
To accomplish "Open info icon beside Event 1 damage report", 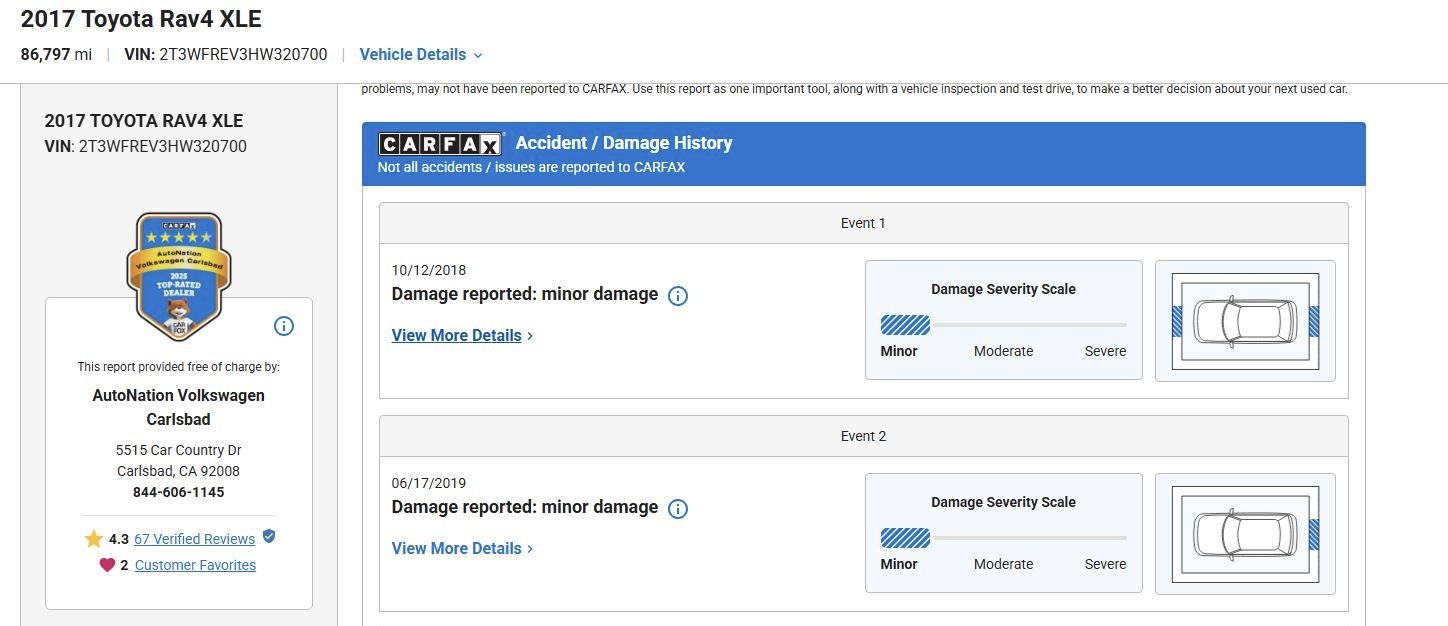I will (678, 296).
